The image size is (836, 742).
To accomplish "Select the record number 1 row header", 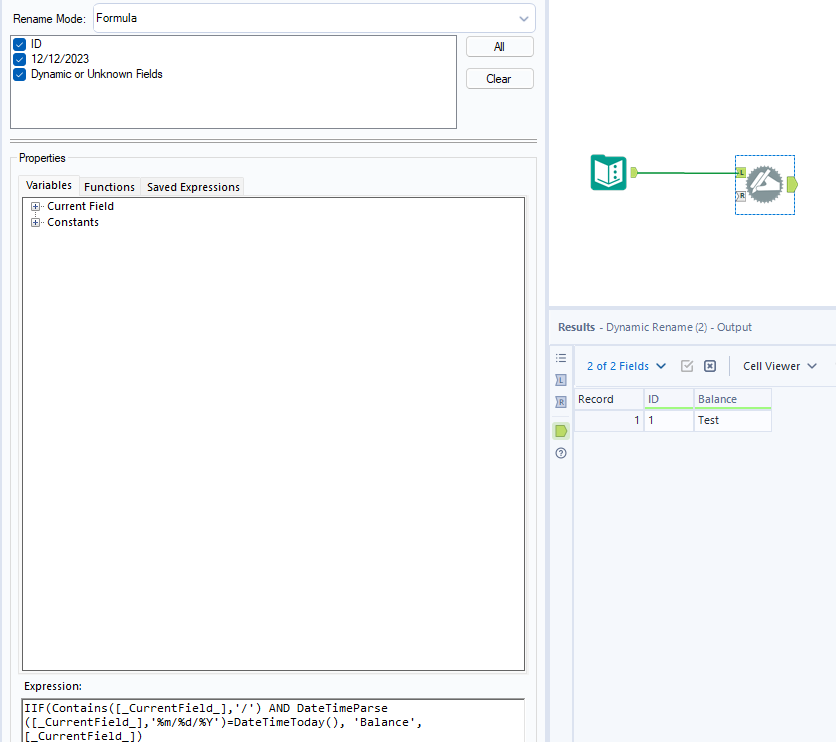I will [609, 420].
